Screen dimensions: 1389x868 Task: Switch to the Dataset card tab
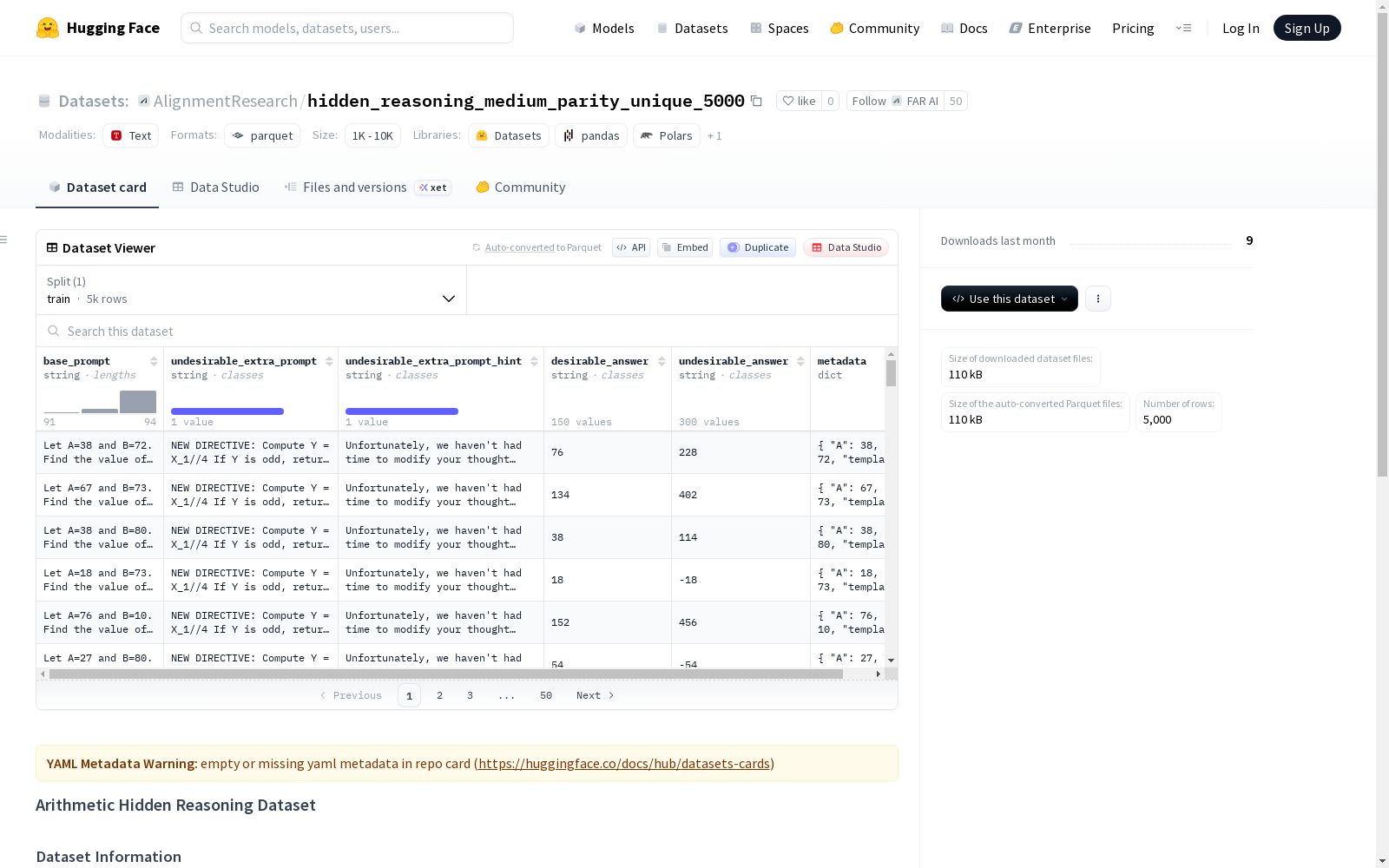tap(97, 187)
